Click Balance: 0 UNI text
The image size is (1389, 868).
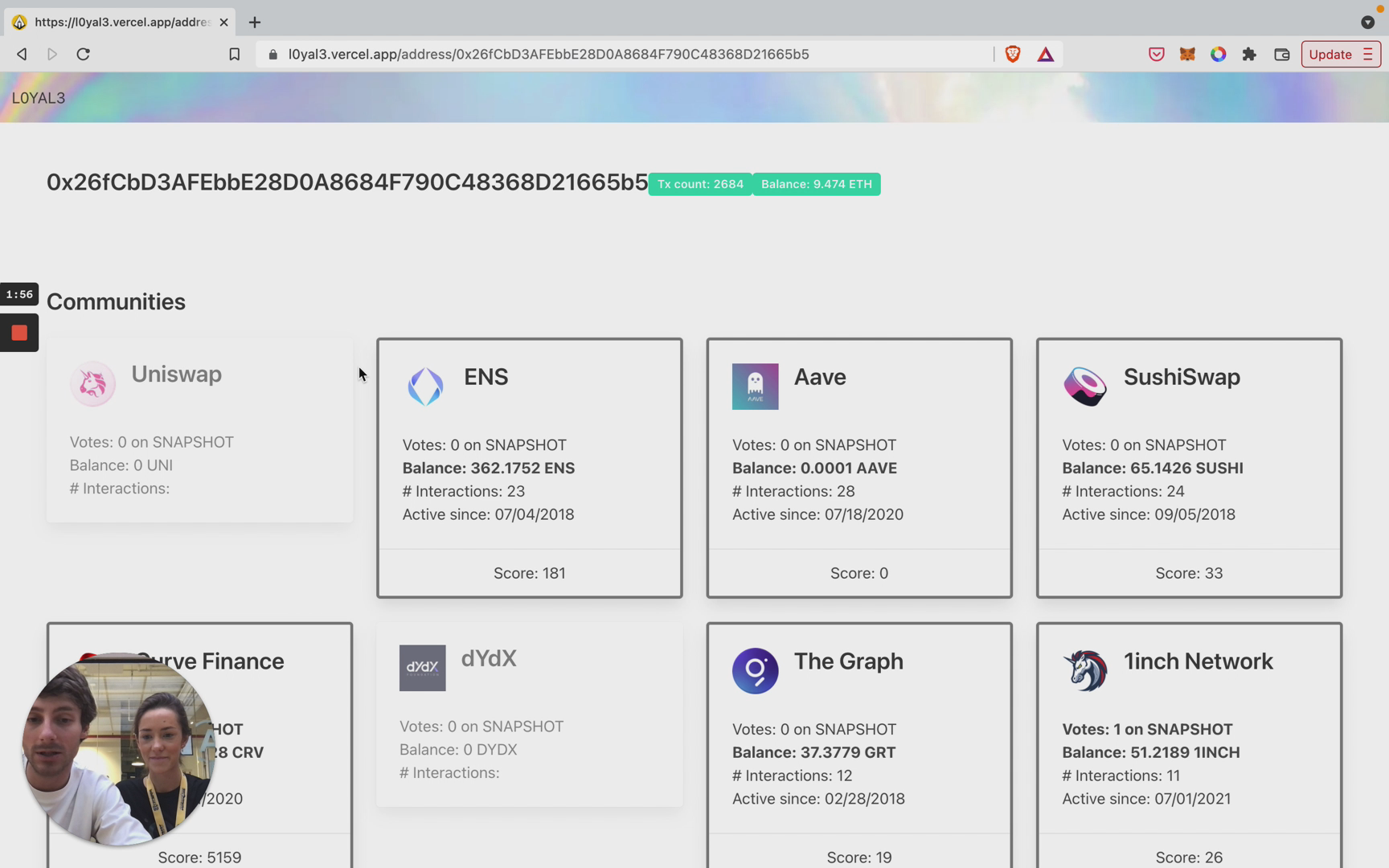(x=121, y=465)
